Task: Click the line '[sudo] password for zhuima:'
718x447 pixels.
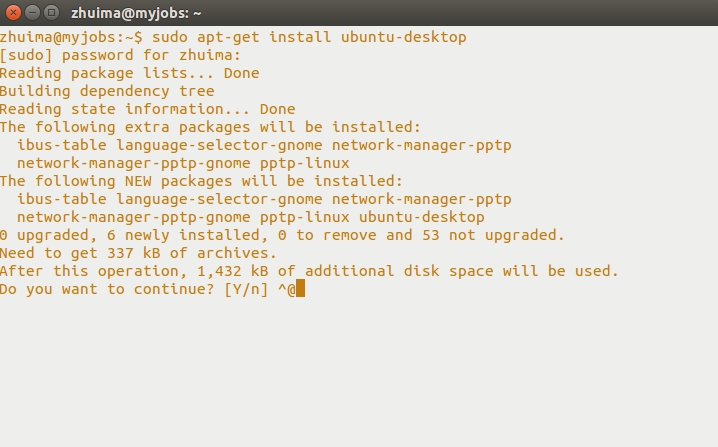Action: coord(120,55)
